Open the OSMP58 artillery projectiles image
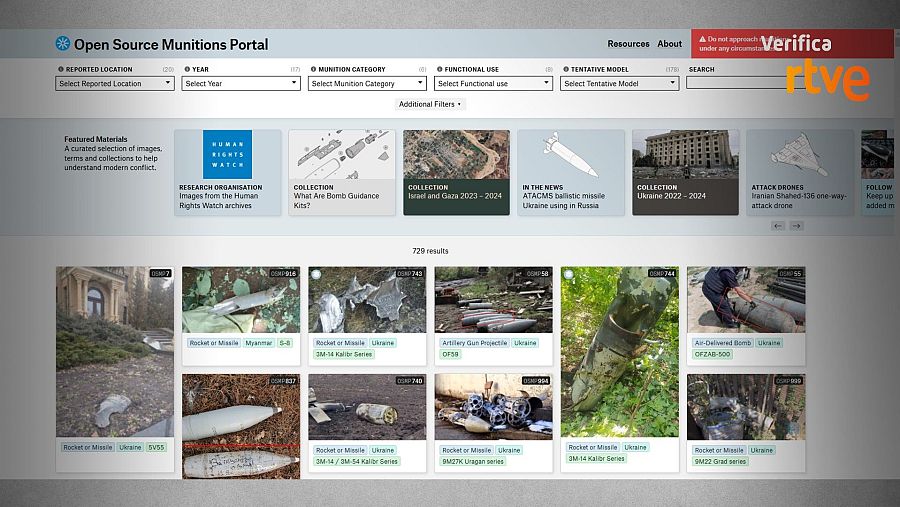The width and height of the screenshot is (900, 507). coord(494,300)
